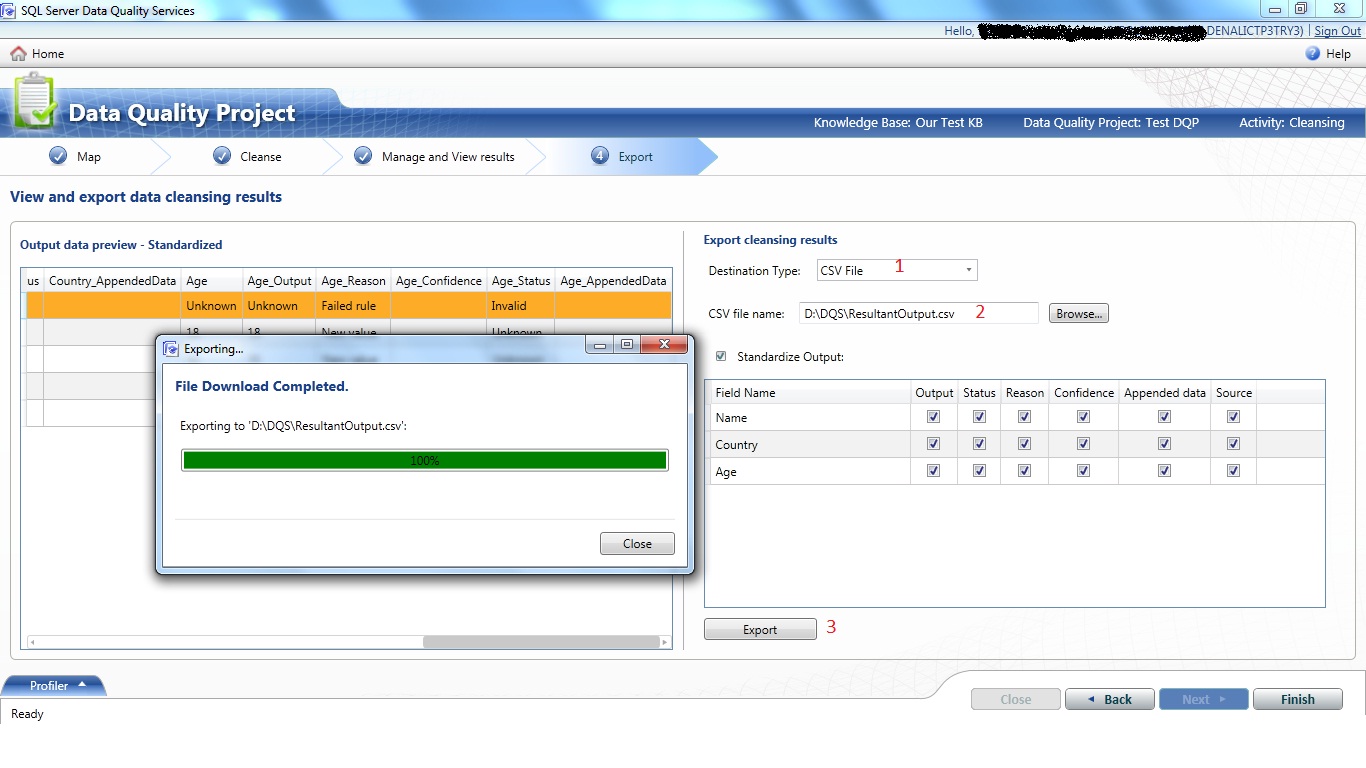
Task: Click the Age_Reason column header
Action: (x=353, y=280)
